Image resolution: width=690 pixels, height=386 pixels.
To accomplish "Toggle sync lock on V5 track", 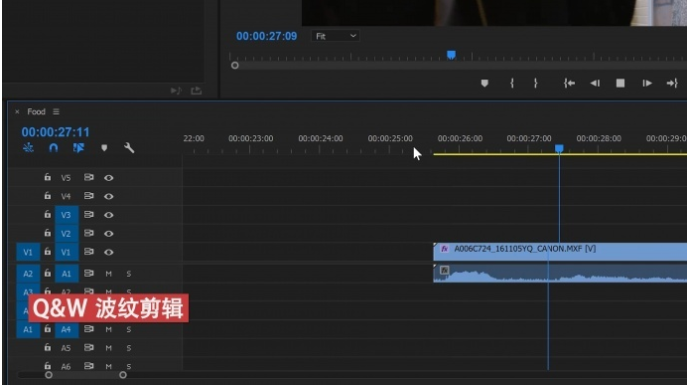I will coord(89,177).
